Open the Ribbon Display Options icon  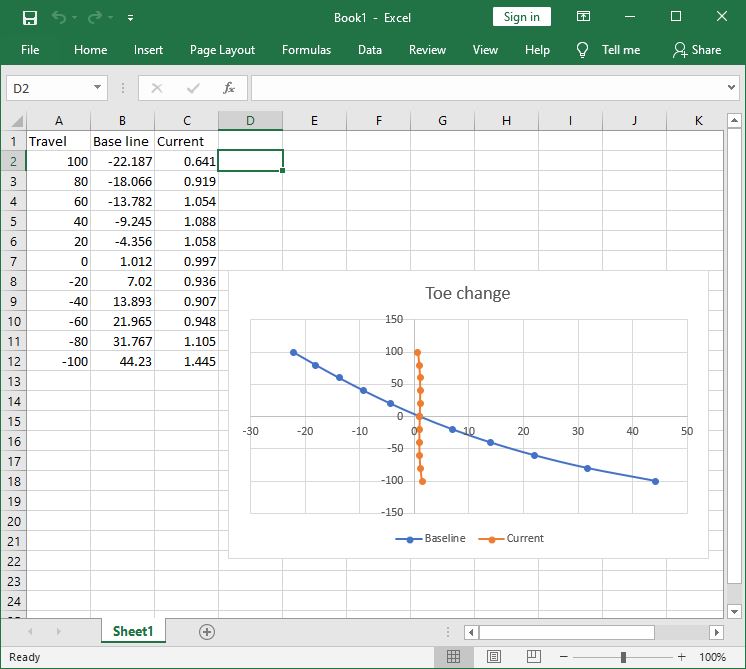(x=580, y=17)
